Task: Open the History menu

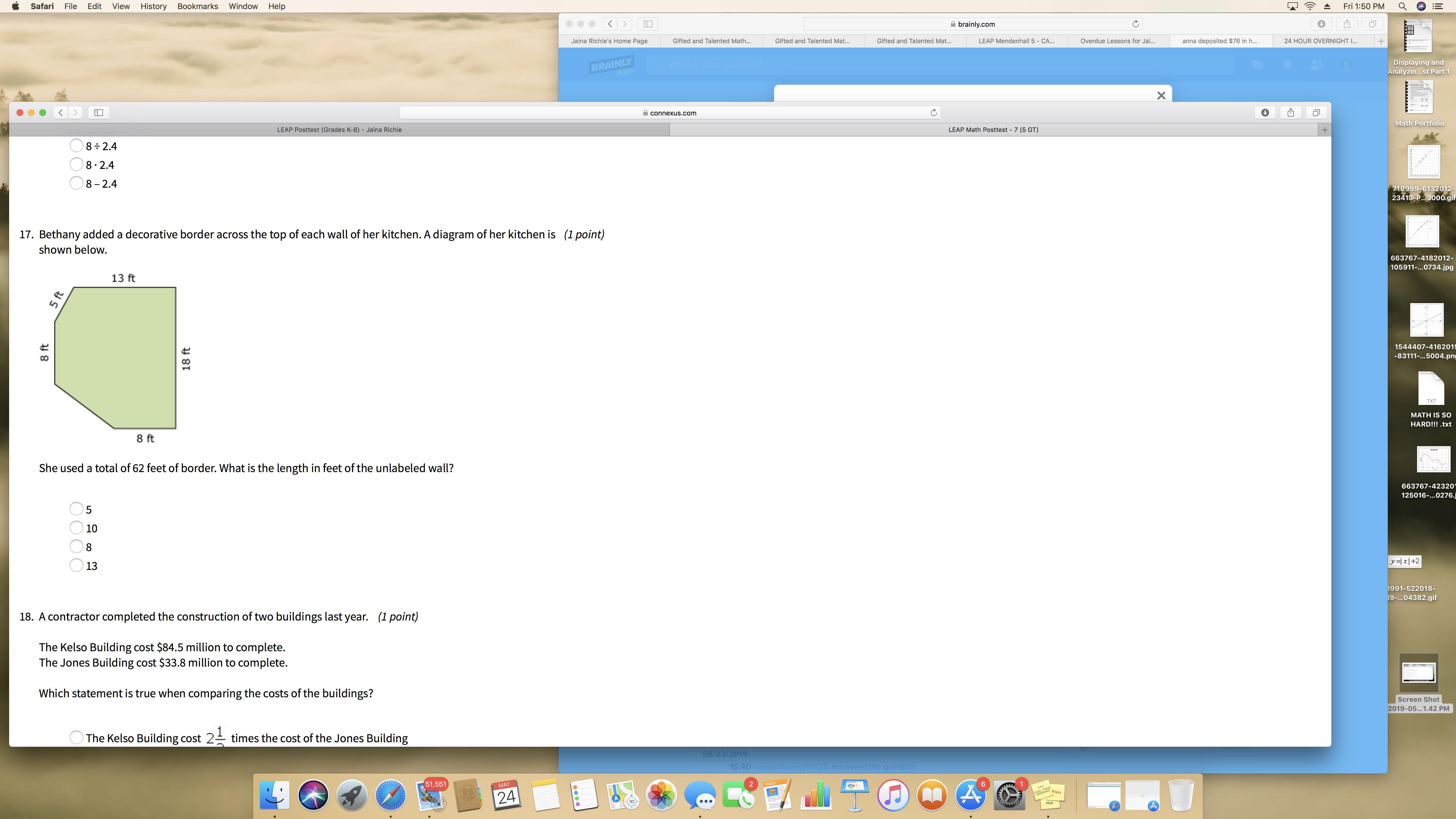Action: click(153, 6)
